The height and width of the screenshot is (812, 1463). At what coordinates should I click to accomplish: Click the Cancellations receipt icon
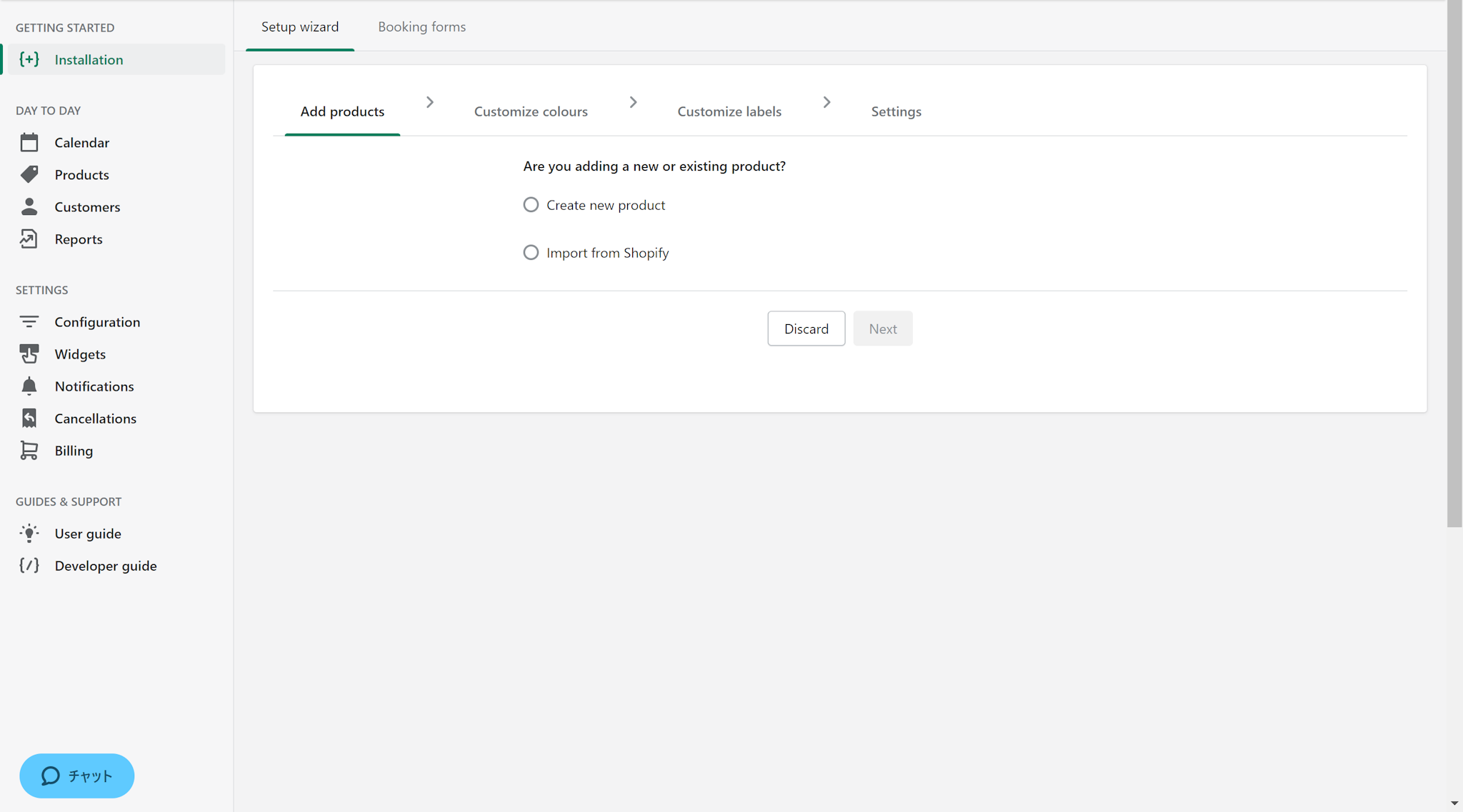tap(29, 418)
